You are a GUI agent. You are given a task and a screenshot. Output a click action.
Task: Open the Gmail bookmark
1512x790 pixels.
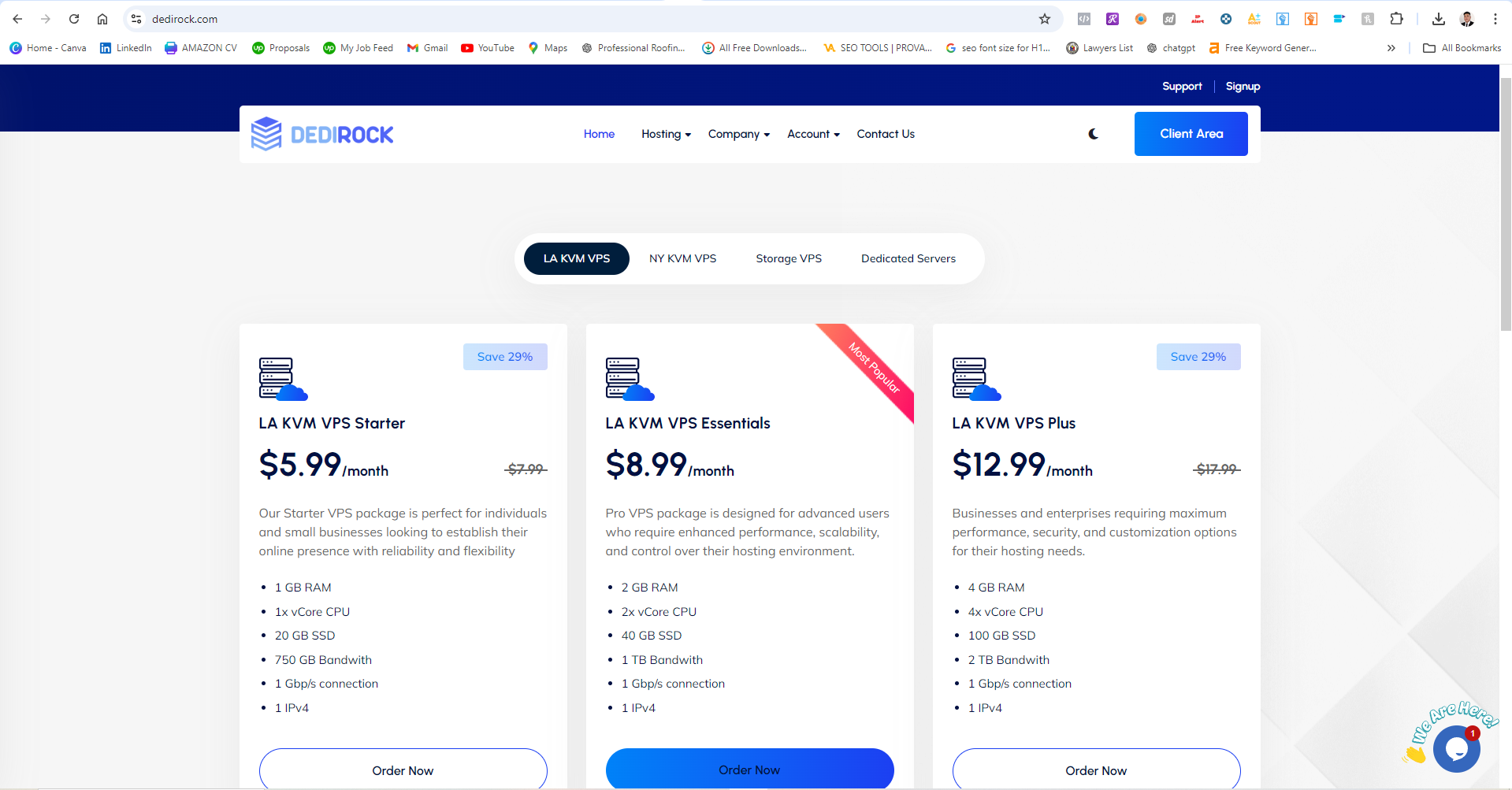(427, 48)
